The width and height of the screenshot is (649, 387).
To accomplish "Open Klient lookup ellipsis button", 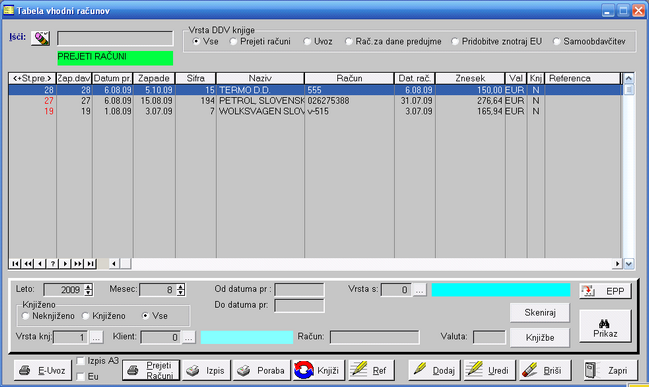I will (188, 338).
